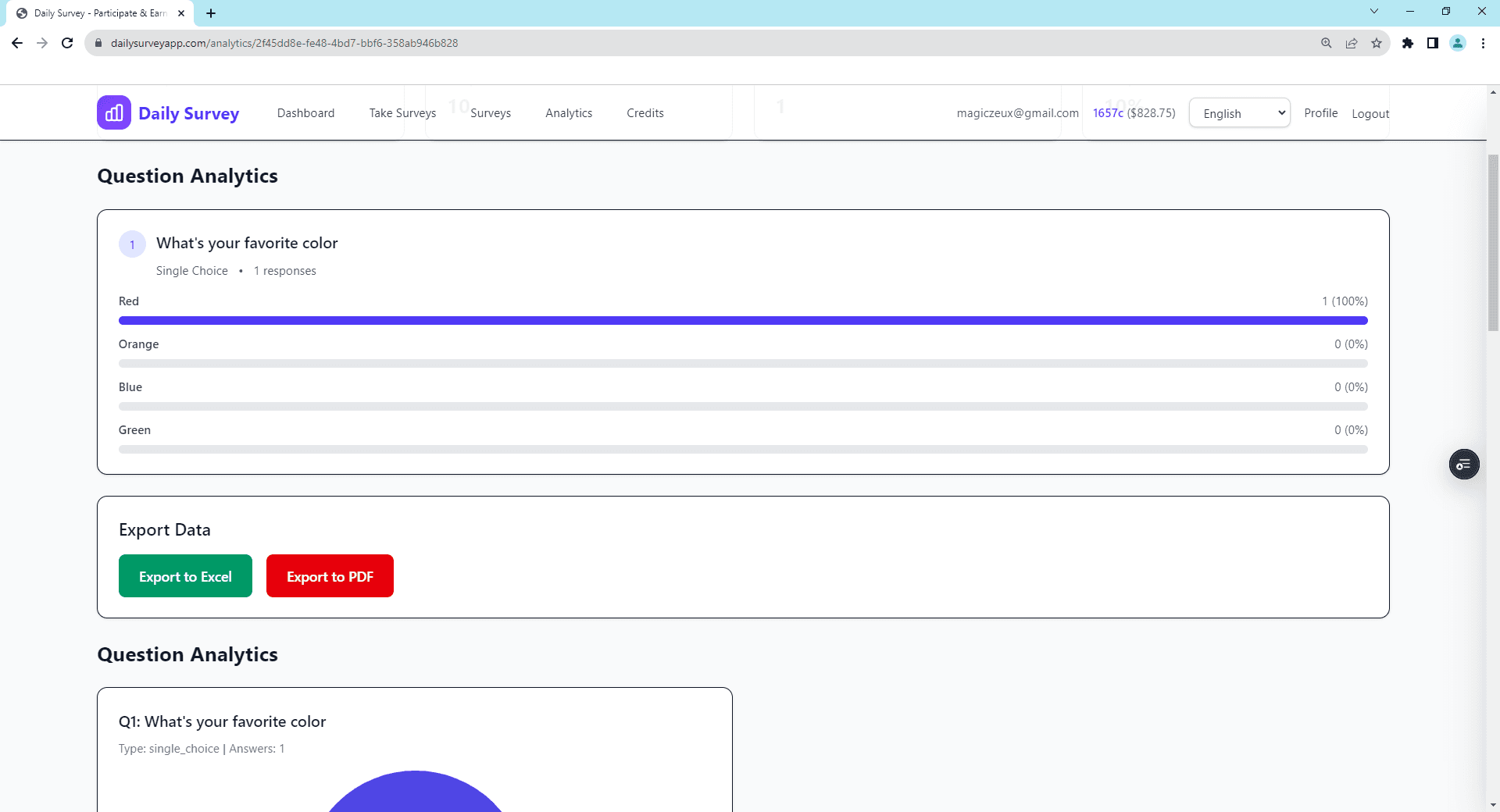Click the Export to Excel button
Viewport: 1500px width, 812px height.
pos(185,576)
